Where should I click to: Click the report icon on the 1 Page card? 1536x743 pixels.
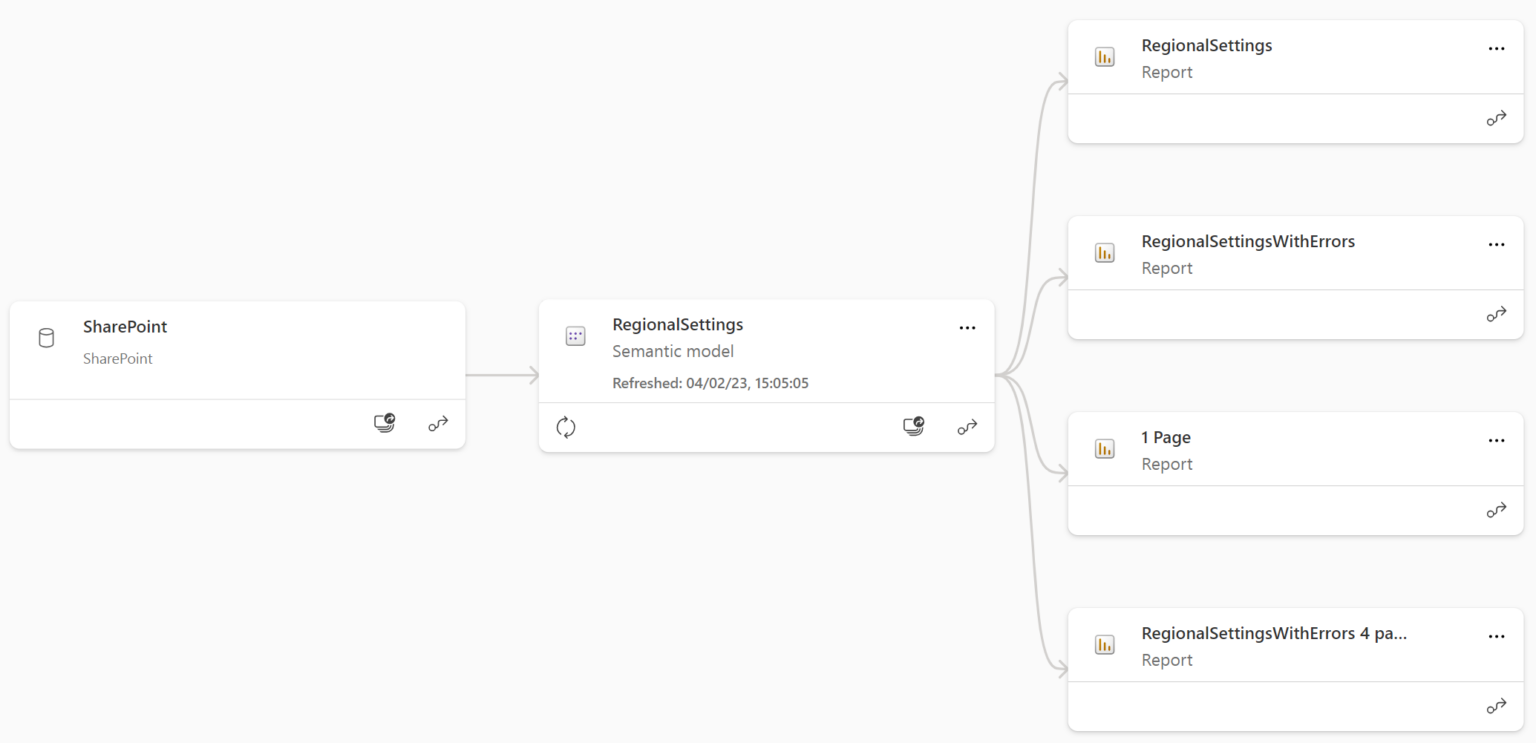pos(1104,449)
